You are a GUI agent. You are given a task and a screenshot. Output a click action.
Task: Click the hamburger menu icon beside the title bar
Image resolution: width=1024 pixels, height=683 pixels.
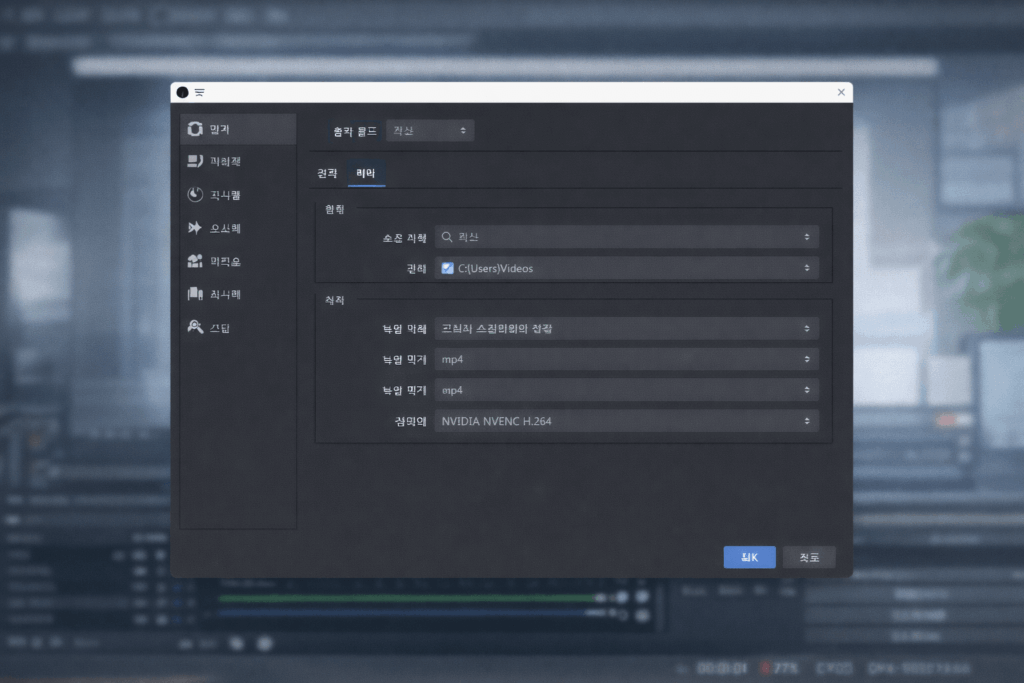click(x=200, y=92)
